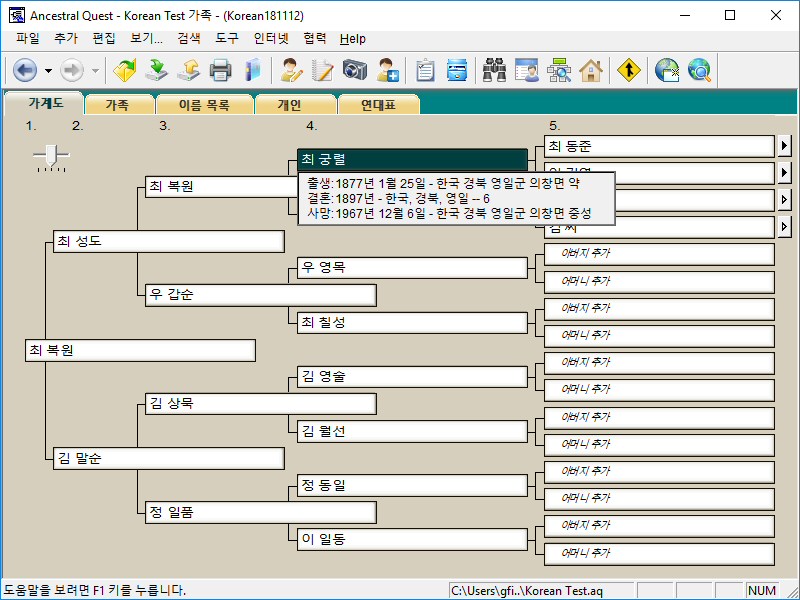Image resolution: width=800 pixels, height=600 pixels.
Task: Select the 김 말순 pedigree box
Action: (168, 459)
